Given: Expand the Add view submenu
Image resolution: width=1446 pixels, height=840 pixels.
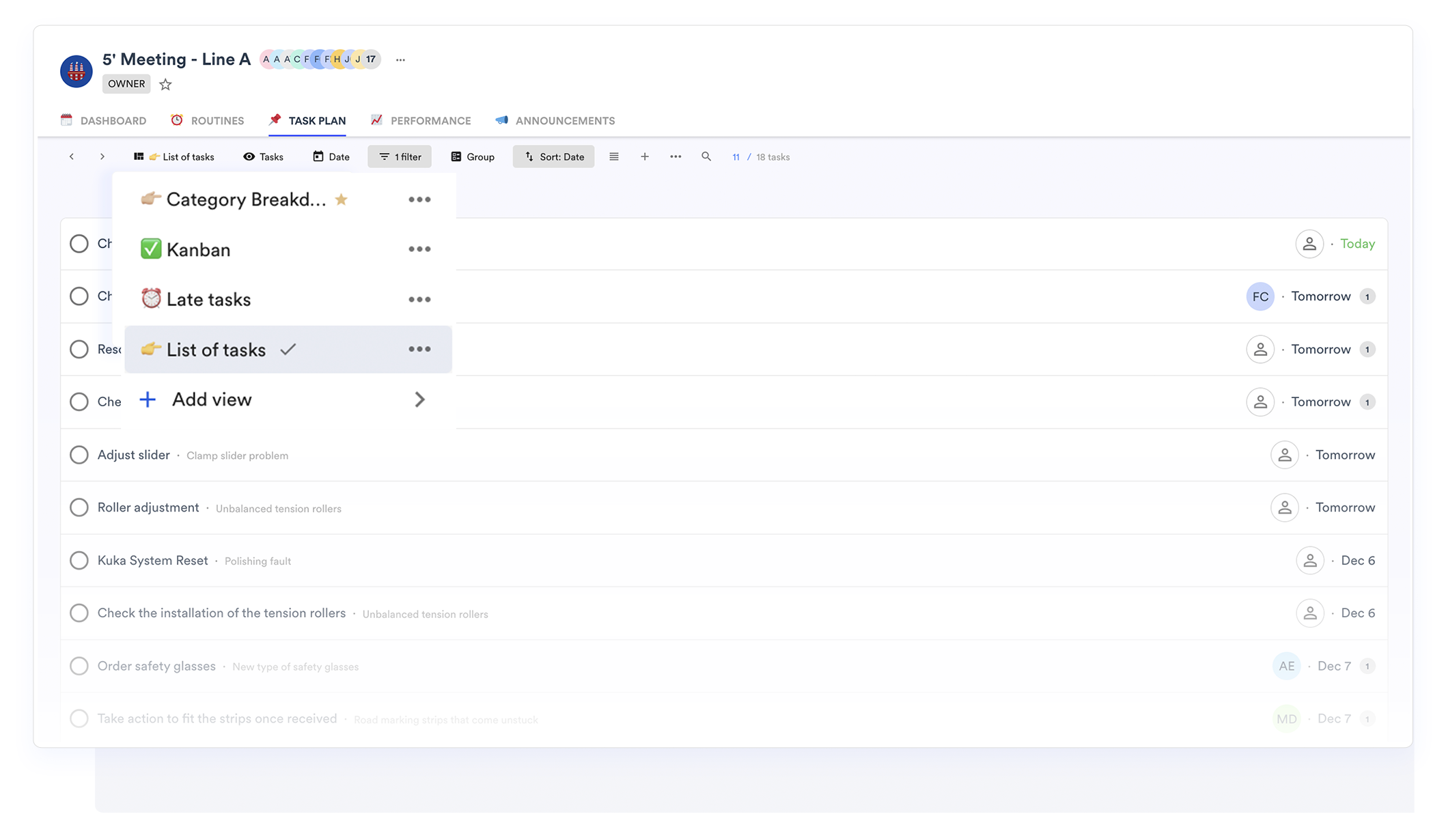Looking at the screenshot, I should tap(419, 400).
